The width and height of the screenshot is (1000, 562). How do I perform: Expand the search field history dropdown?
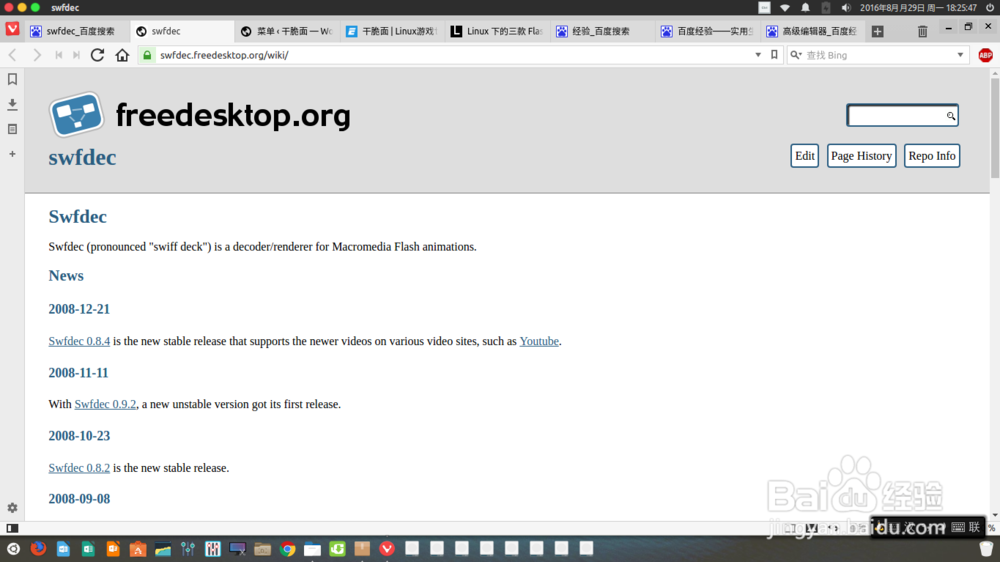click(x=960, y=55)
